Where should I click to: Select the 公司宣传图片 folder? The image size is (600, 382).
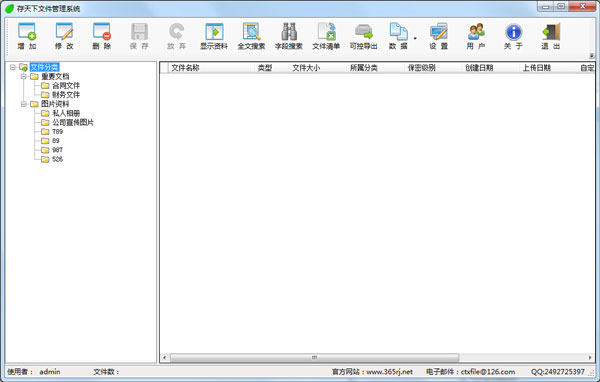(73, 122)
